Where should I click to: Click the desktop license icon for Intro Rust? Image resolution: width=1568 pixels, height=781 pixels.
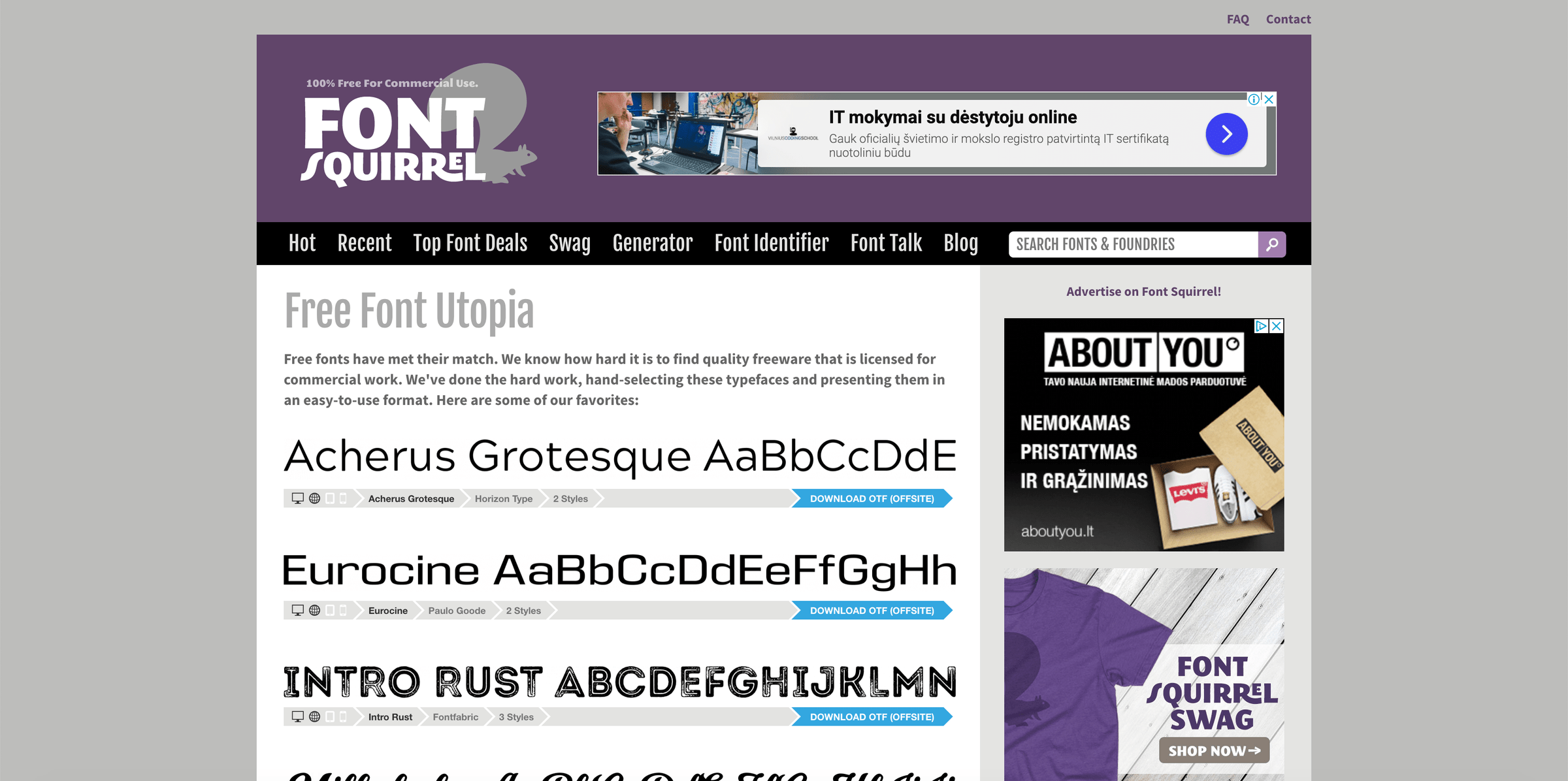tap(298, 716)
